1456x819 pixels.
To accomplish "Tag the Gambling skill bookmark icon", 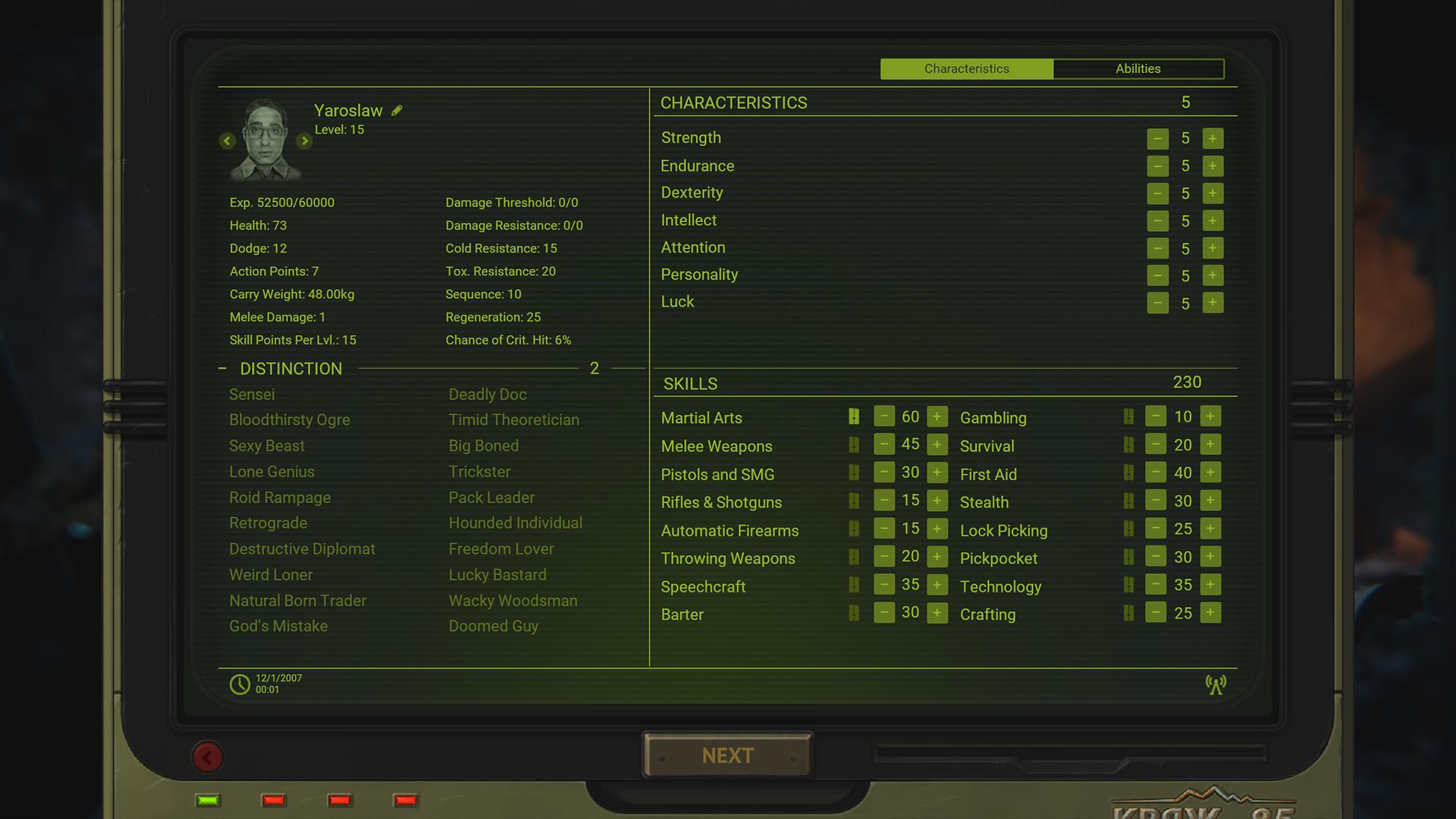I will pos(1128,416).
